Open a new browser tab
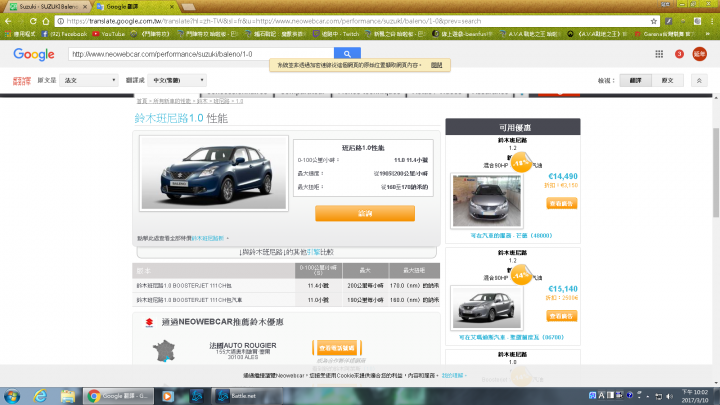720x405 pixels. click(188, 7)
